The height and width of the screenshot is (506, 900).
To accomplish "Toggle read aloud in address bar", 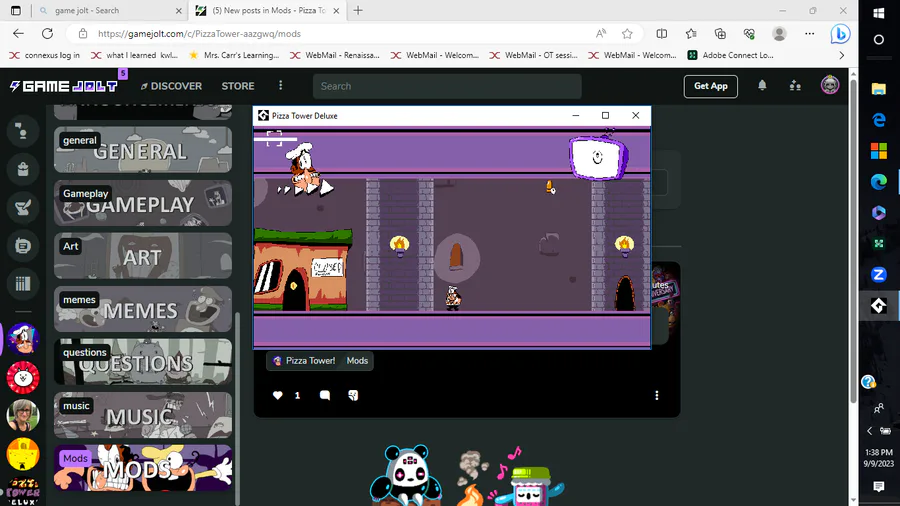I will coord(601,34).
